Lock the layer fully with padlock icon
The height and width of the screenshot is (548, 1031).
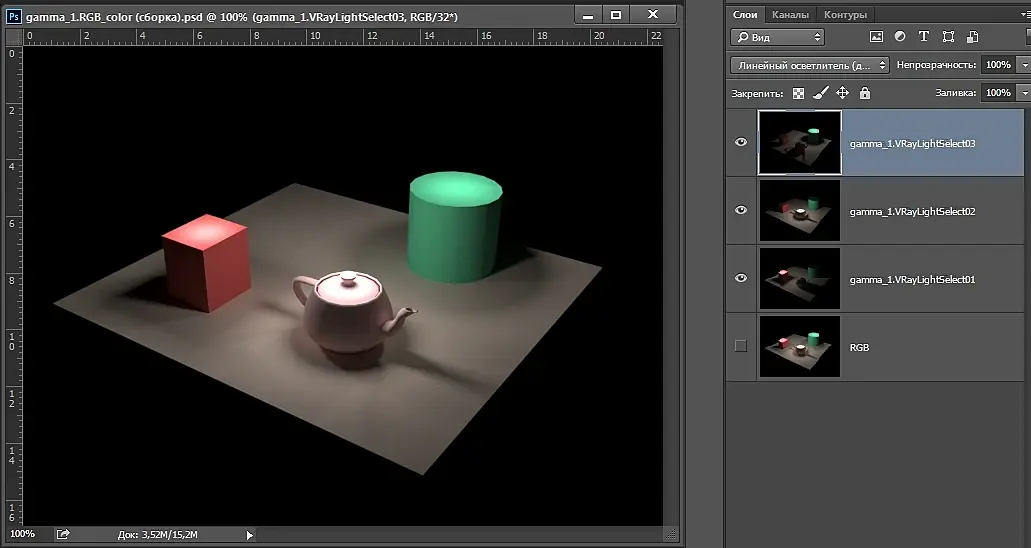pos(865,93)
